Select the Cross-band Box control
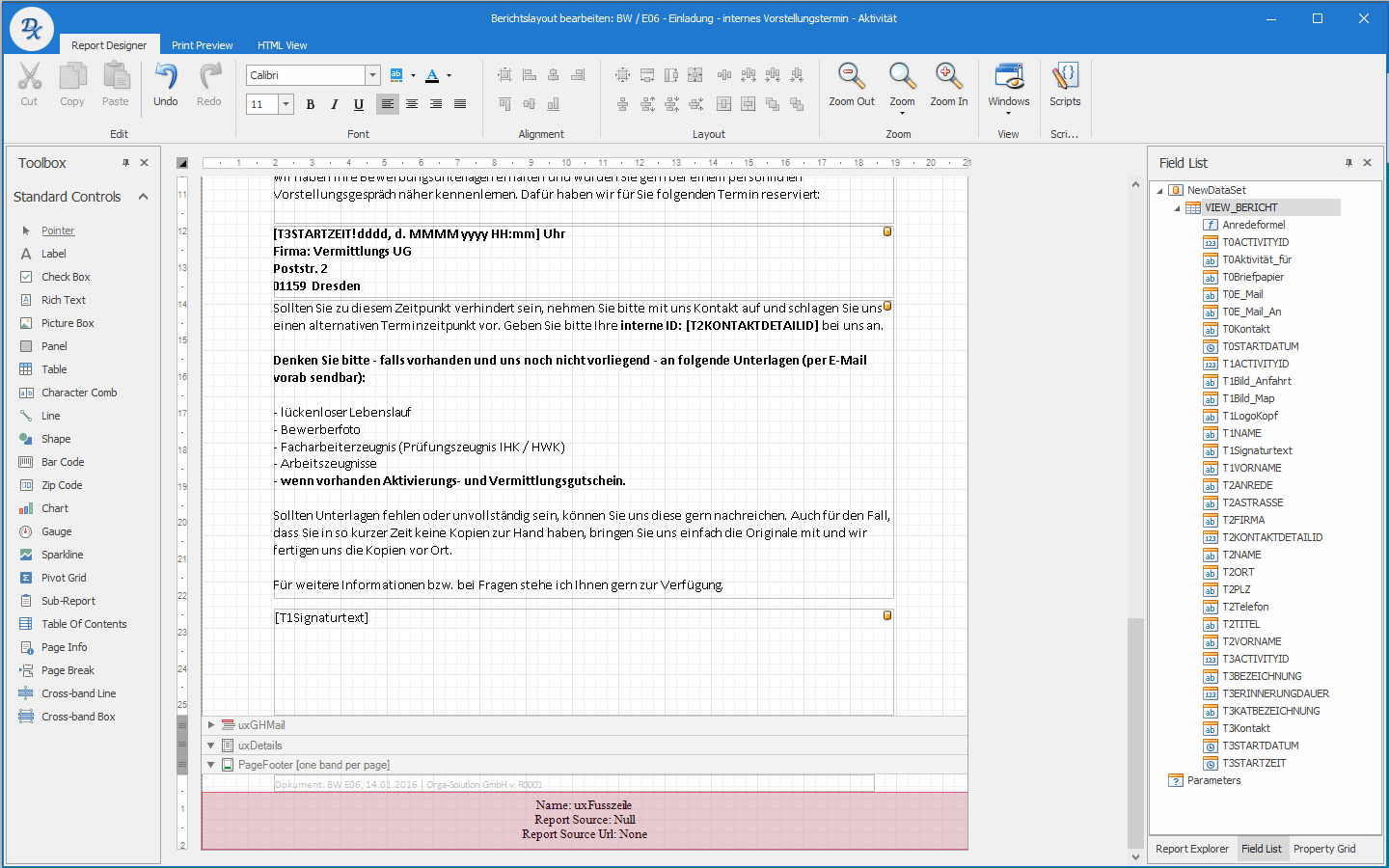 coord(78,717)
